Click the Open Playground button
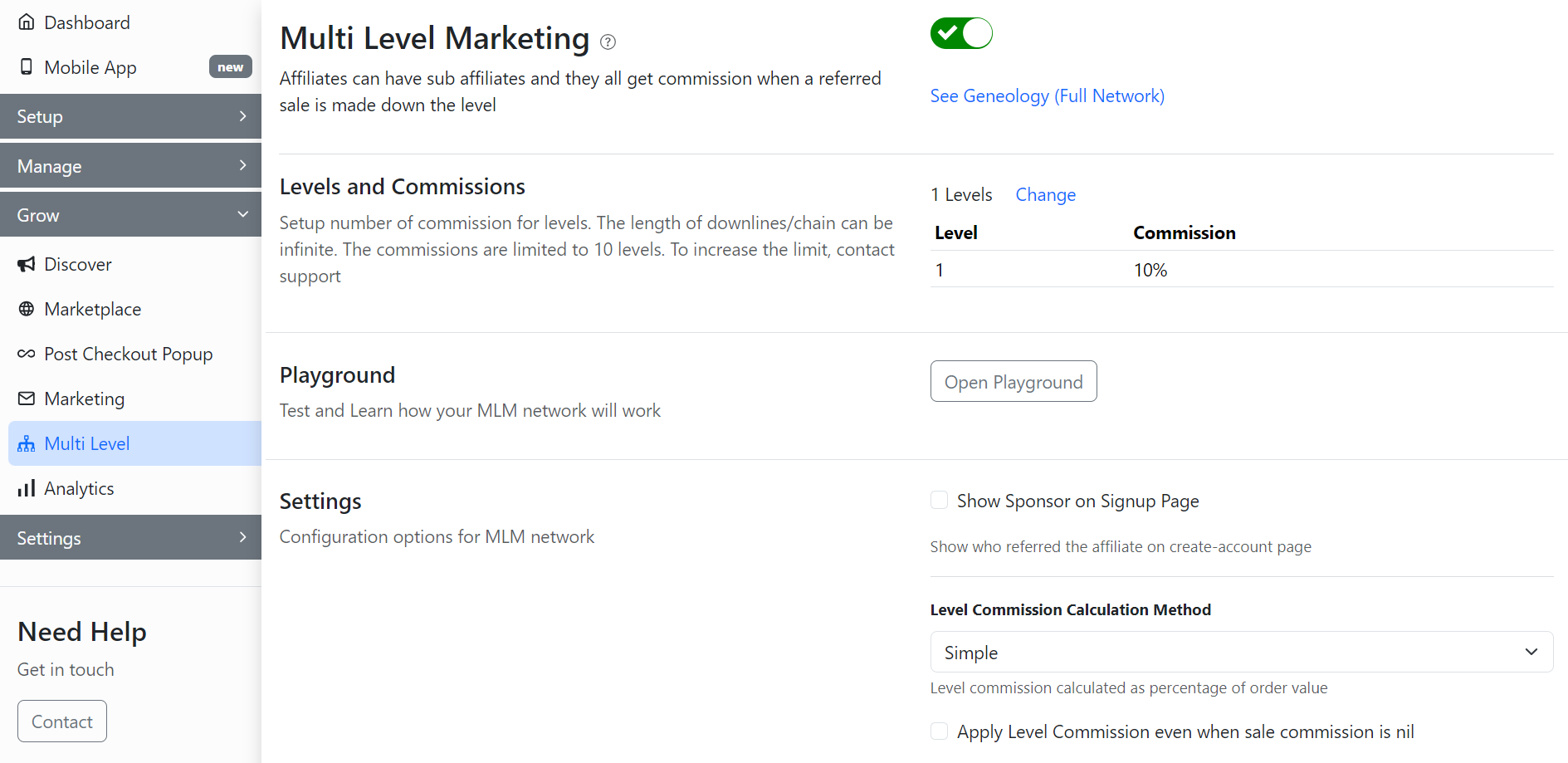 [1014, 382]
